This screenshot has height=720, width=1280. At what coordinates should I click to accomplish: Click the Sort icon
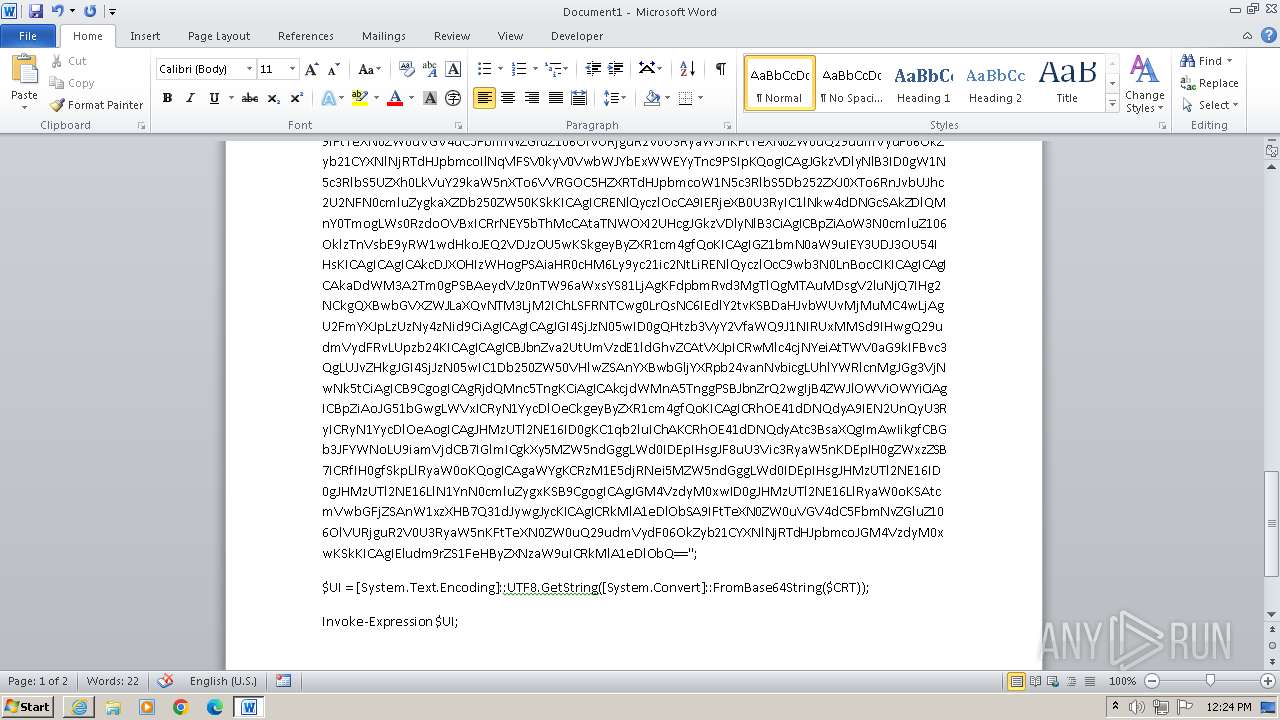tap(687, 69)
